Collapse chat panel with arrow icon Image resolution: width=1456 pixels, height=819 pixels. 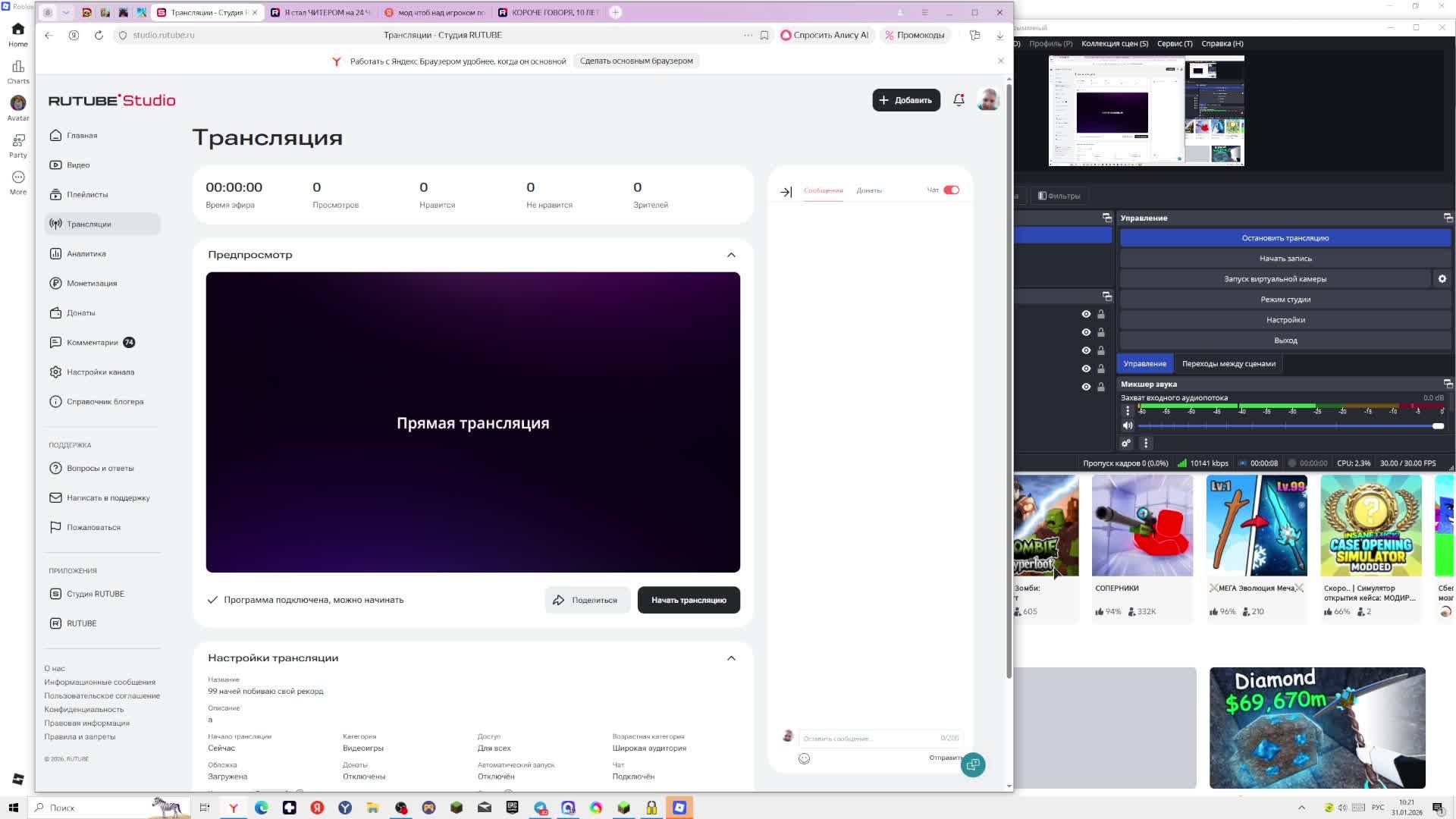coord(786,192)
